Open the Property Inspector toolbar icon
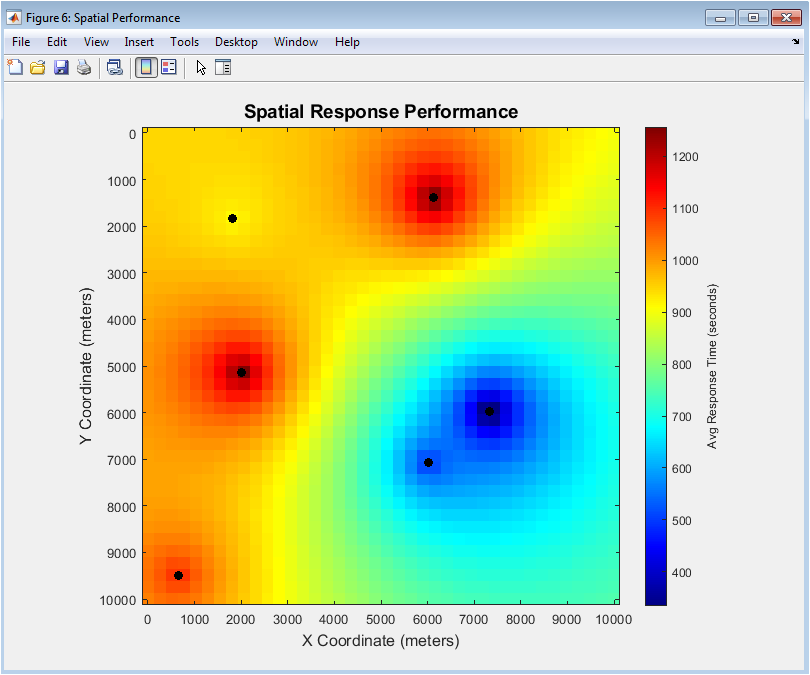Screen dimensions: 810x675 223,68
